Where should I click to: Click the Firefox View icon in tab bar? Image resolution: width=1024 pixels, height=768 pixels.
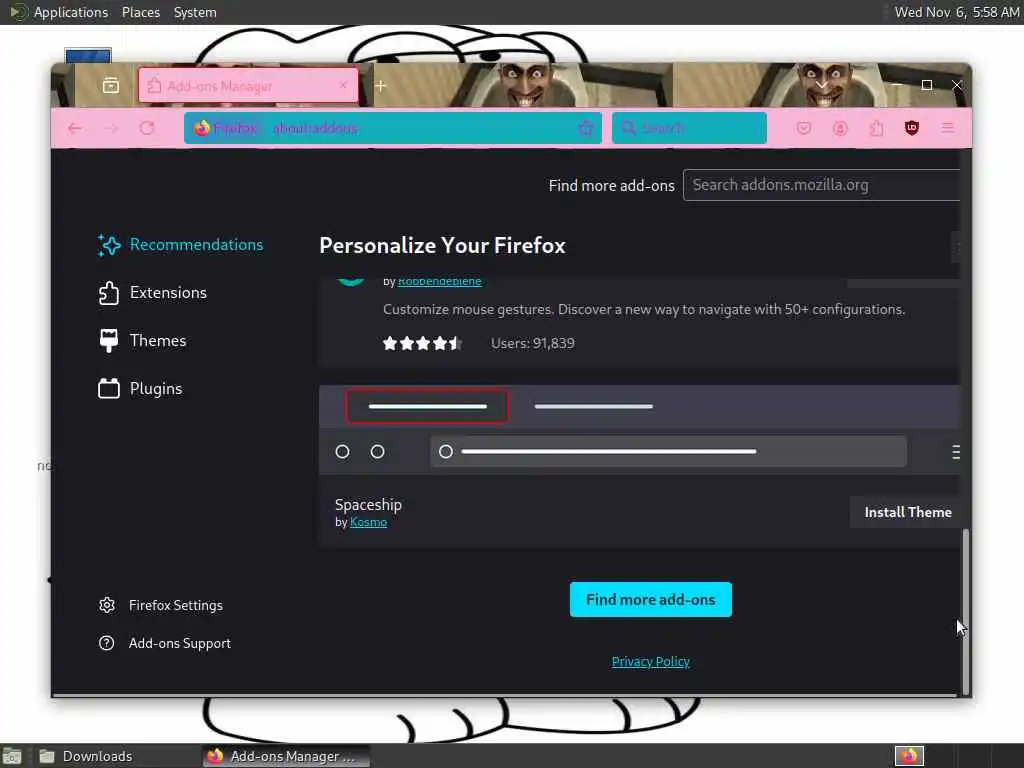(x=110, y=86)
